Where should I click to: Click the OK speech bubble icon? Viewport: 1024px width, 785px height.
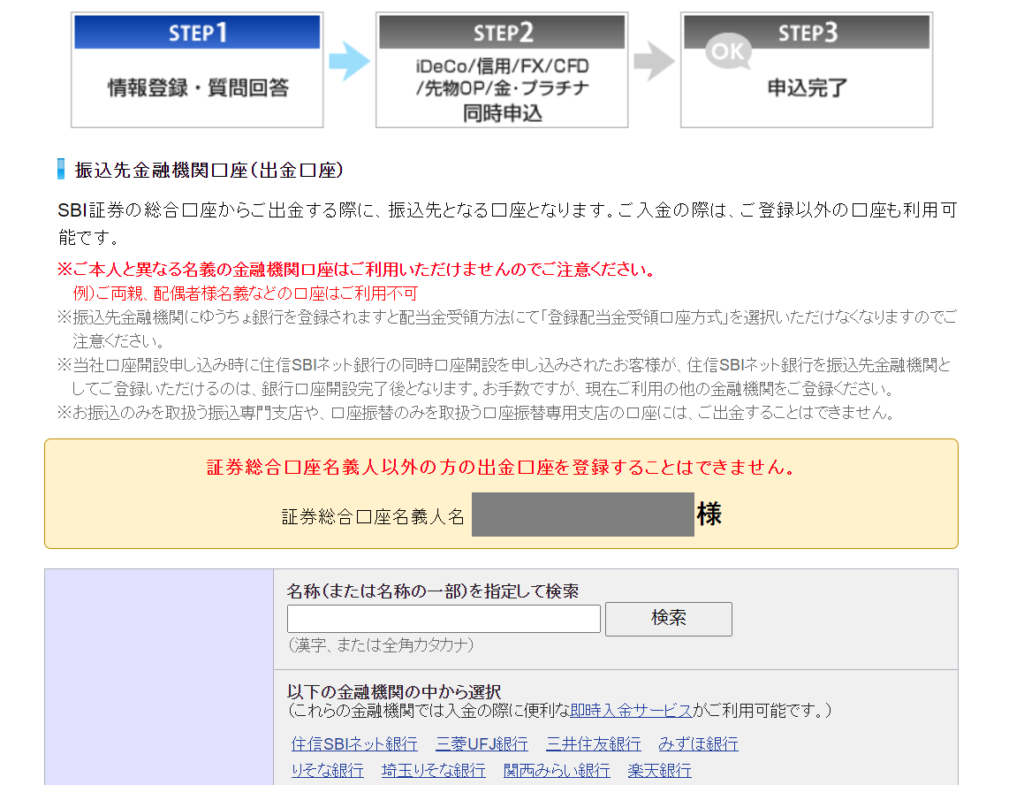point(728,52)
